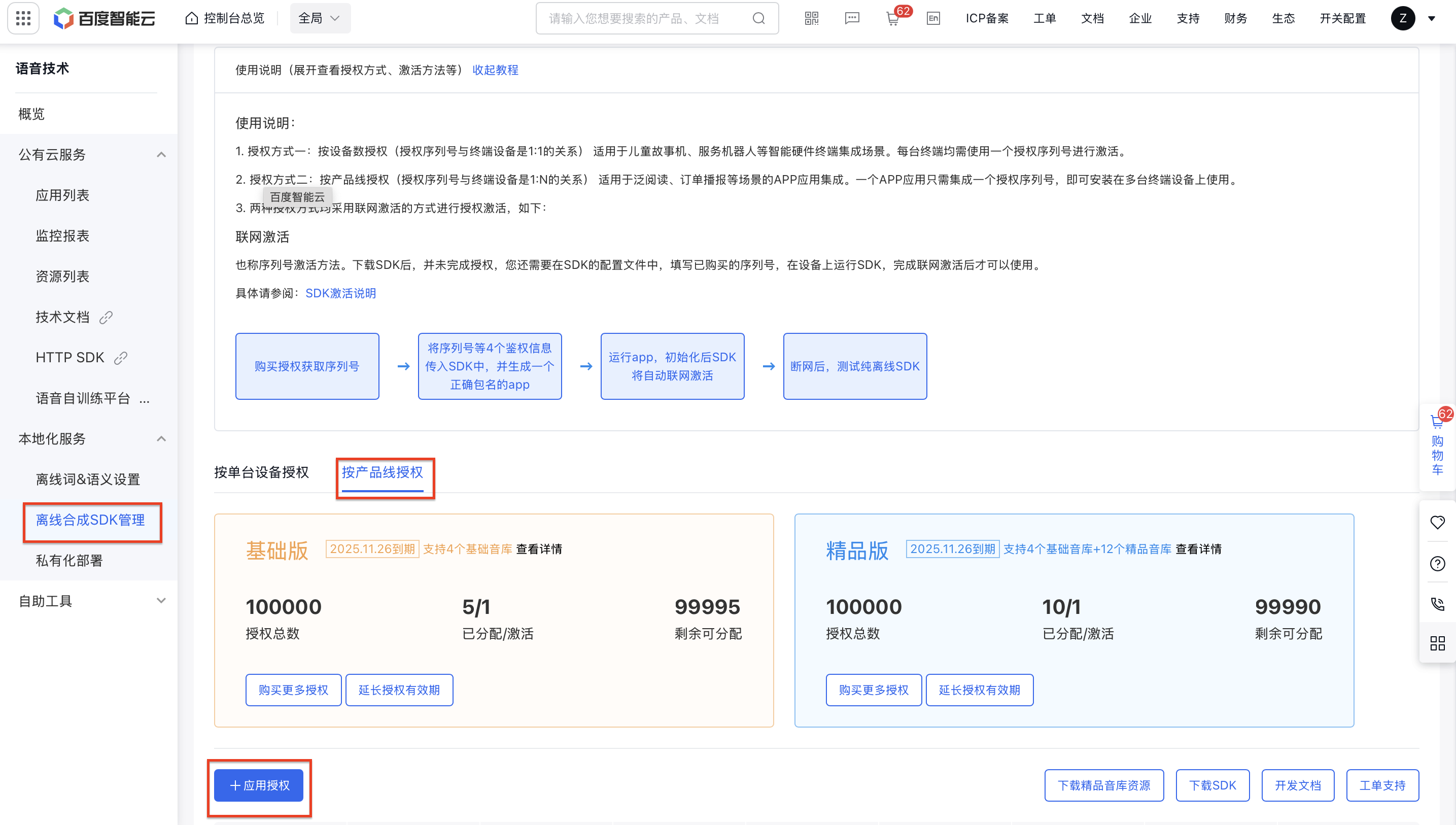Open the messages icon in header
The width and height of the screenshot is (1456, 825).
pyautogui.click(x=852, y=18)
